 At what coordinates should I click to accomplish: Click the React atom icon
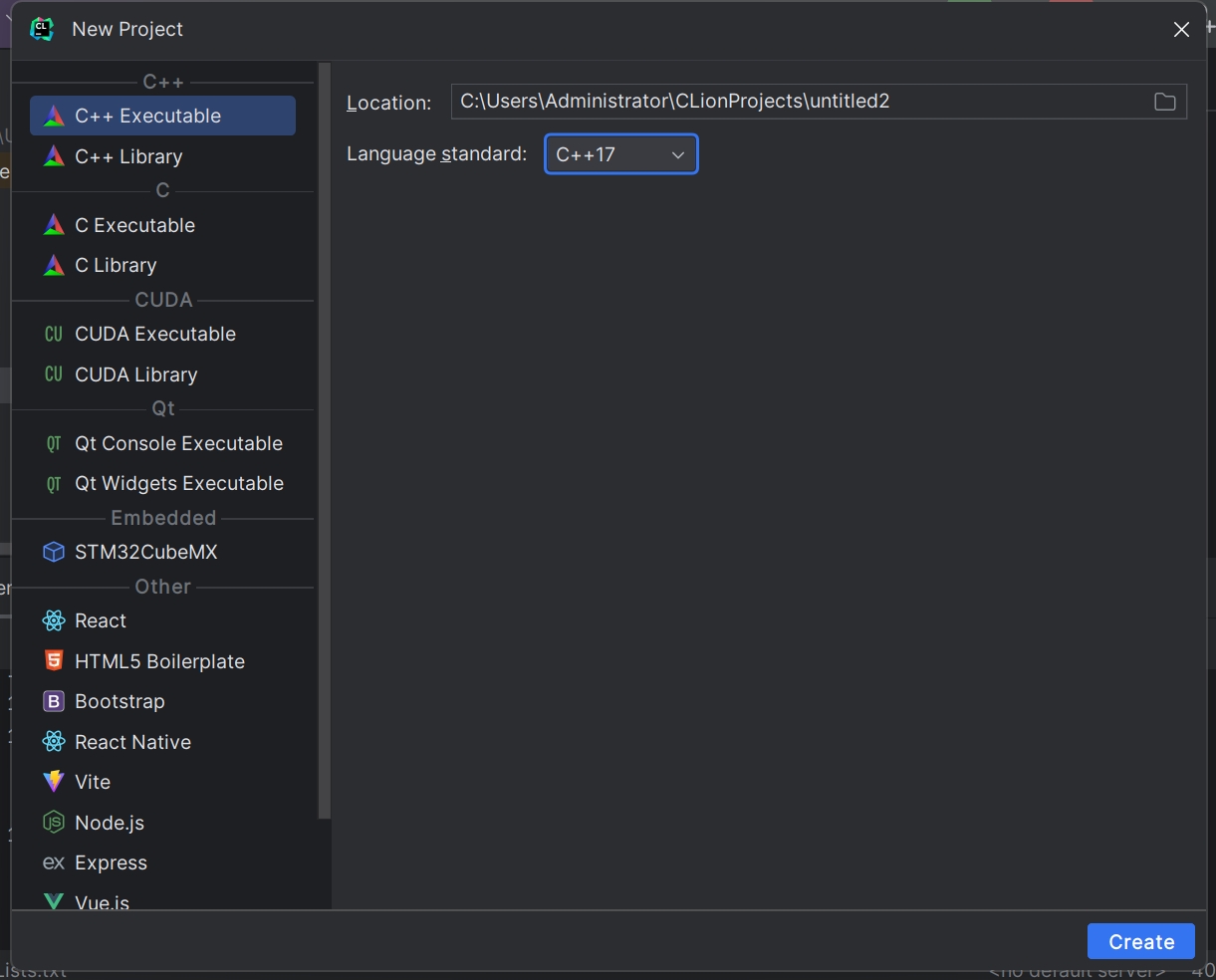click(x=54, y=621)
